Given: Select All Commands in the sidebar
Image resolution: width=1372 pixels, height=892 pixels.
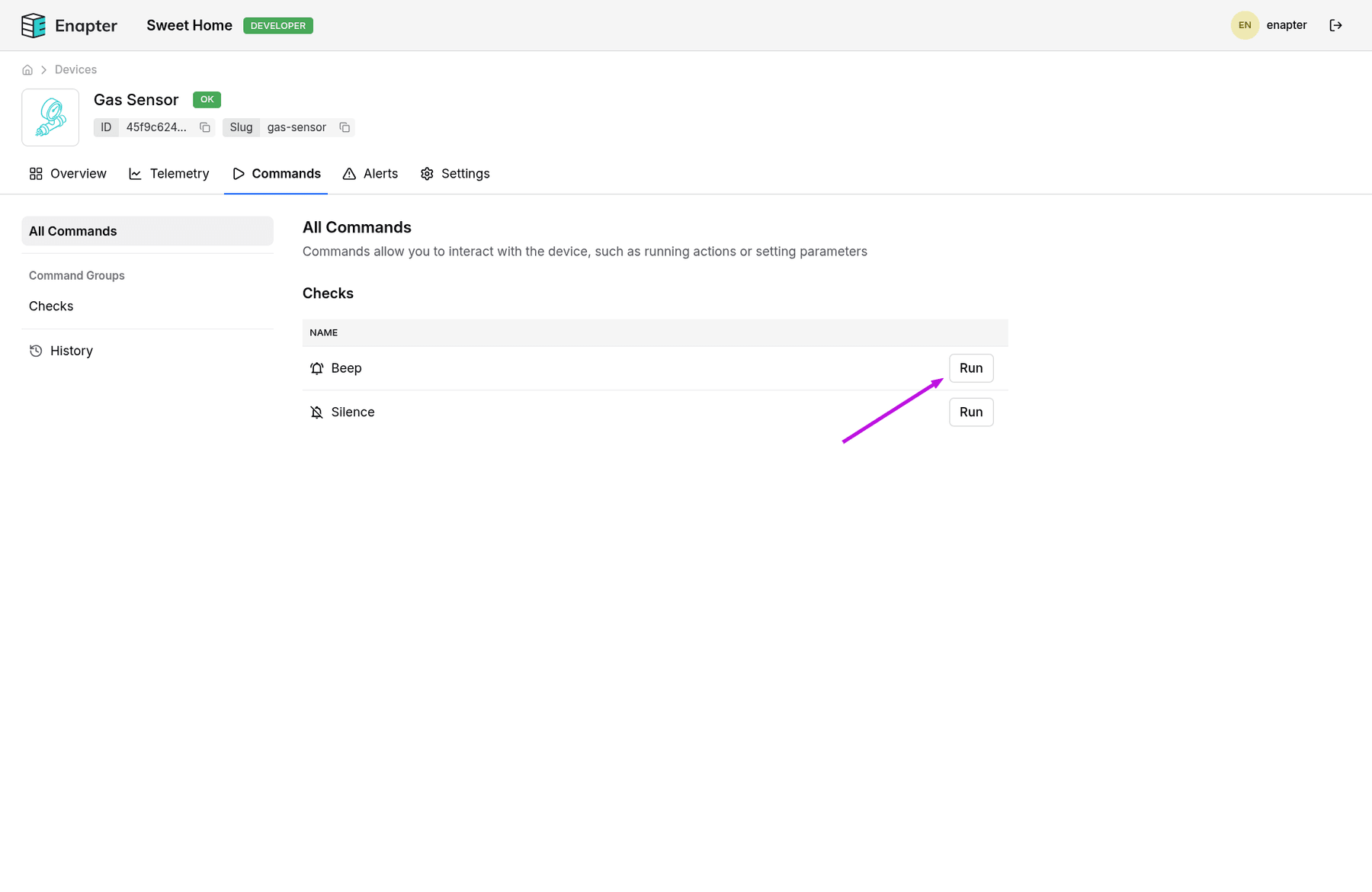Looking at the screenshot, I should pyautogui.click(x=72, y=230).
